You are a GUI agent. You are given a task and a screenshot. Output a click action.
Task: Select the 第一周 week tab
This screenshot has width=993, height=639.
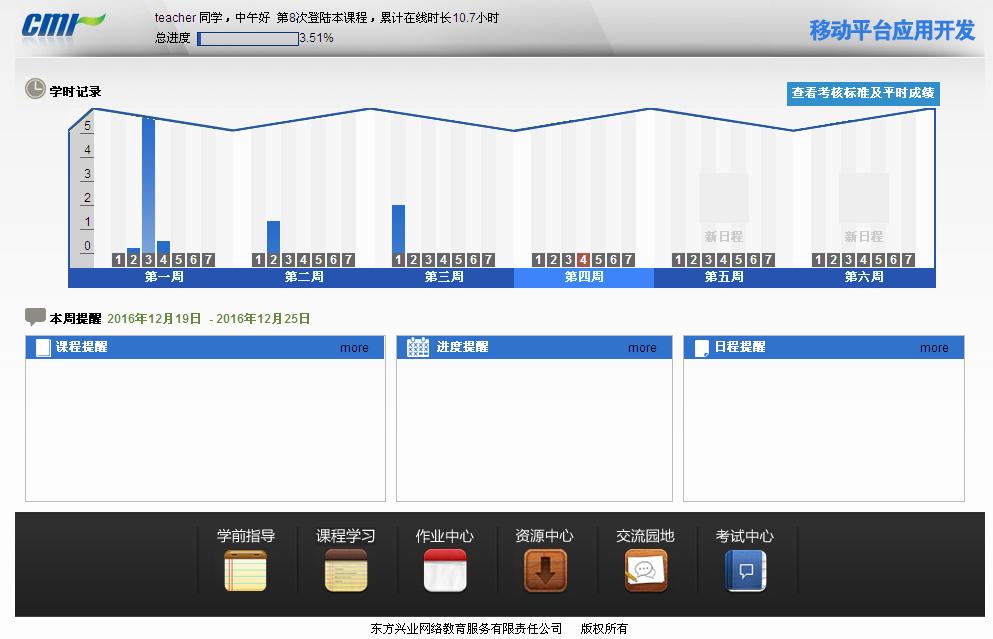click(x=164, y=277)
